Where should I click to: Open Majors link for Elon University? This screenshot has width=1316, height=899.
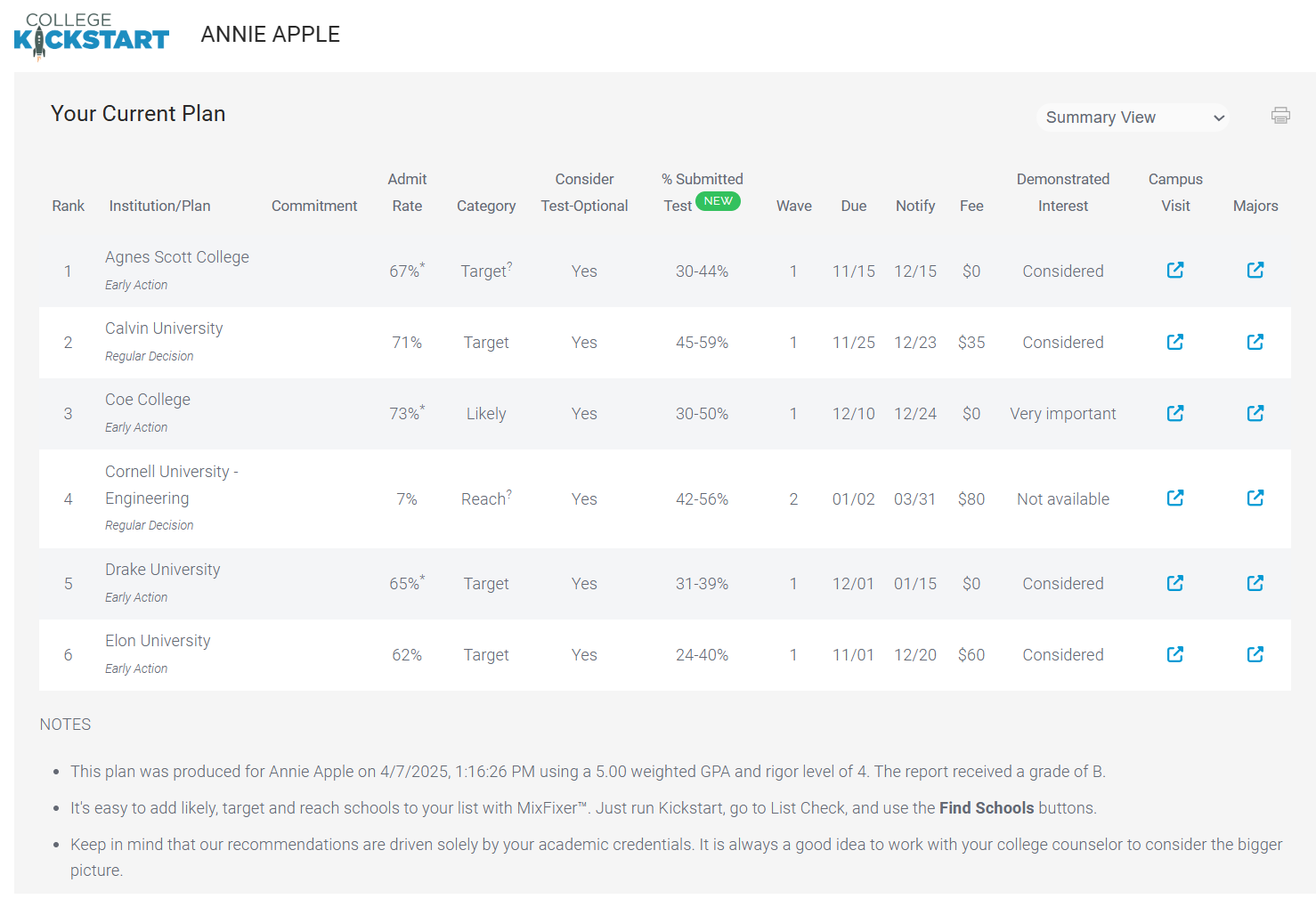(x=1255, y=654)
